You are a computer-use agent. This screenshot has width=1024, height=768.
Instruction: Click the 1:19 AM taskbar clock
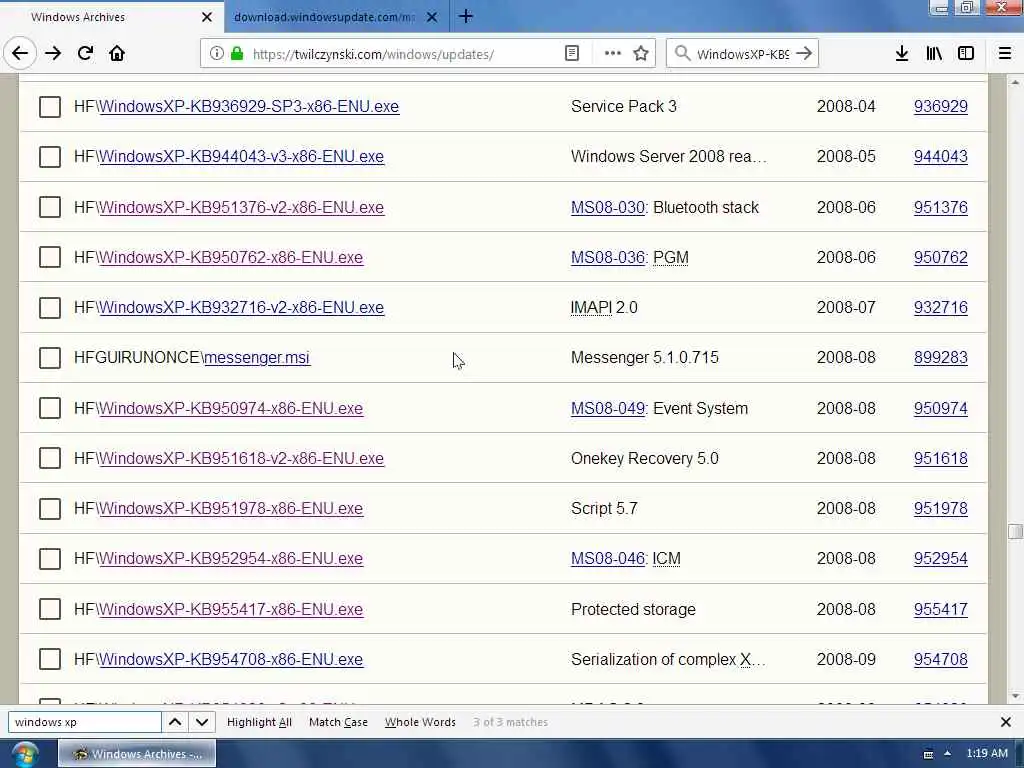pos(987,754)
